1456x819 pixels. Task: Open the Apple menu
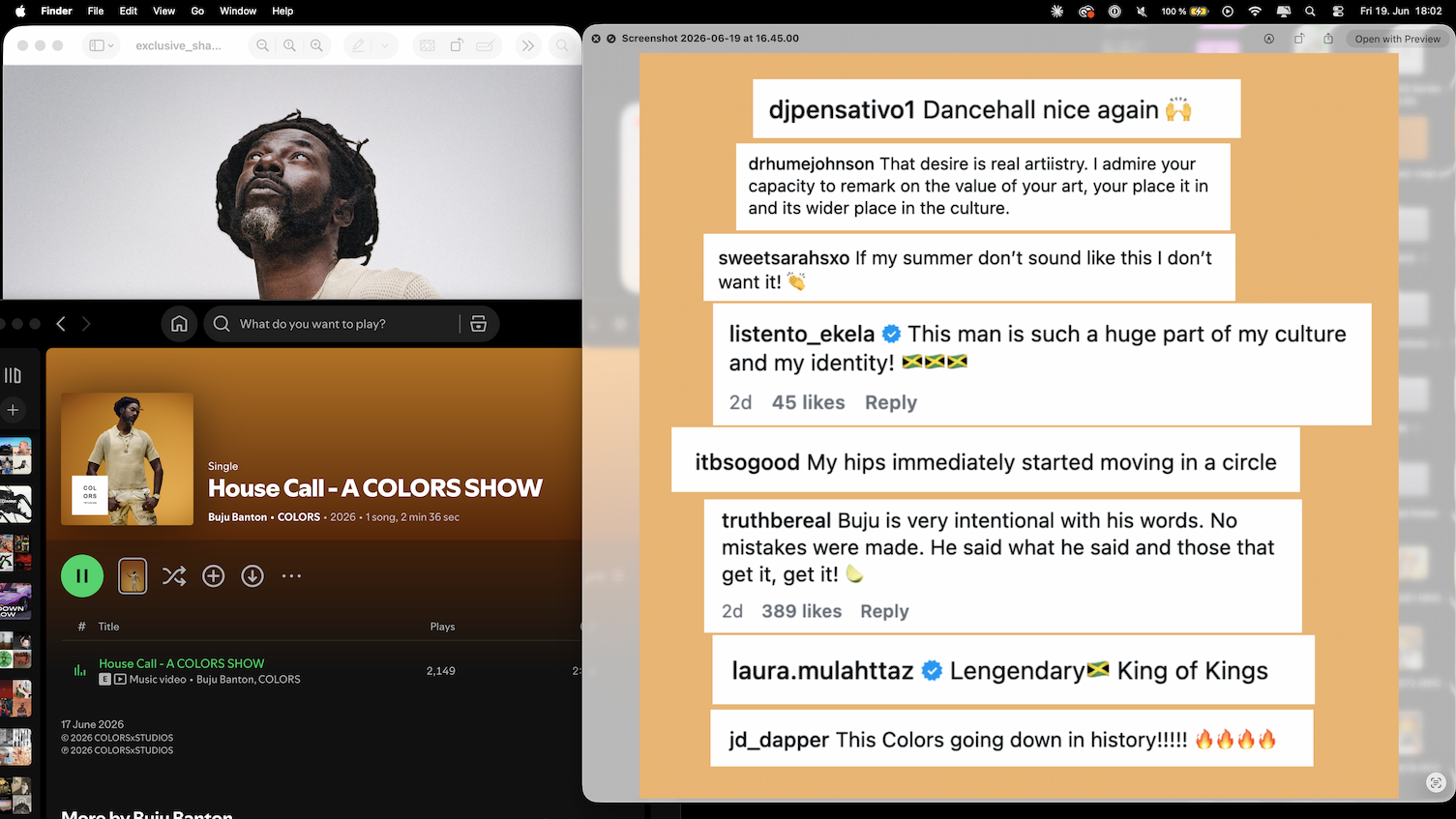[20, 11]
